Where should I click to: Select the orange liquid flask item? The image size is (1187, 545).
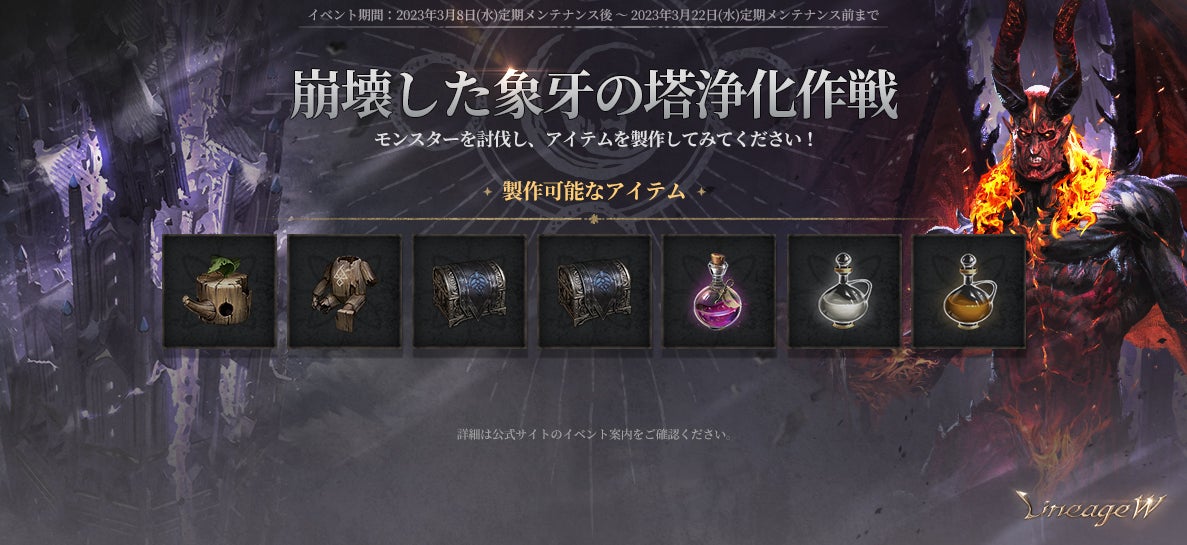click(x=969, y=291)
